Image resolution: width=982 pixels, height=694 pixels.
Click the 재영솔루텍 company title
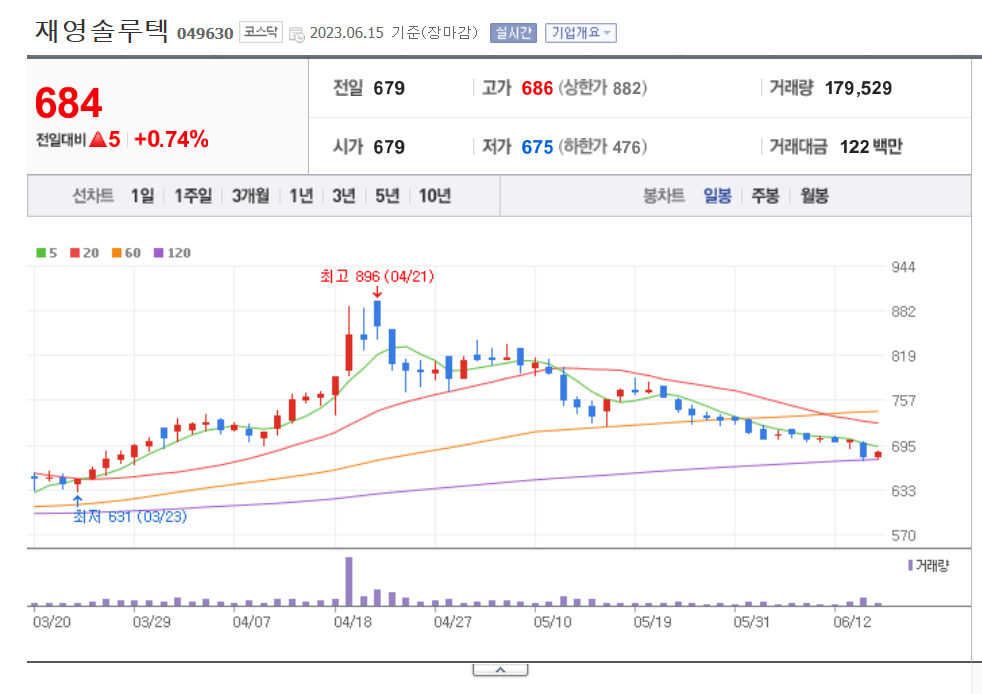click(101, 31)
